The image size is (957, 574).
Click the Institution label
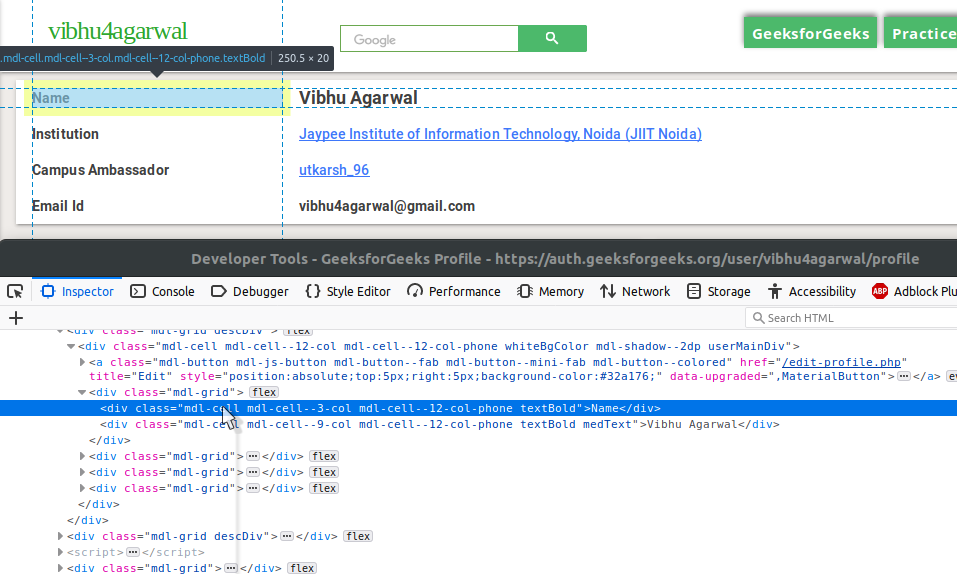click(65, 134)
